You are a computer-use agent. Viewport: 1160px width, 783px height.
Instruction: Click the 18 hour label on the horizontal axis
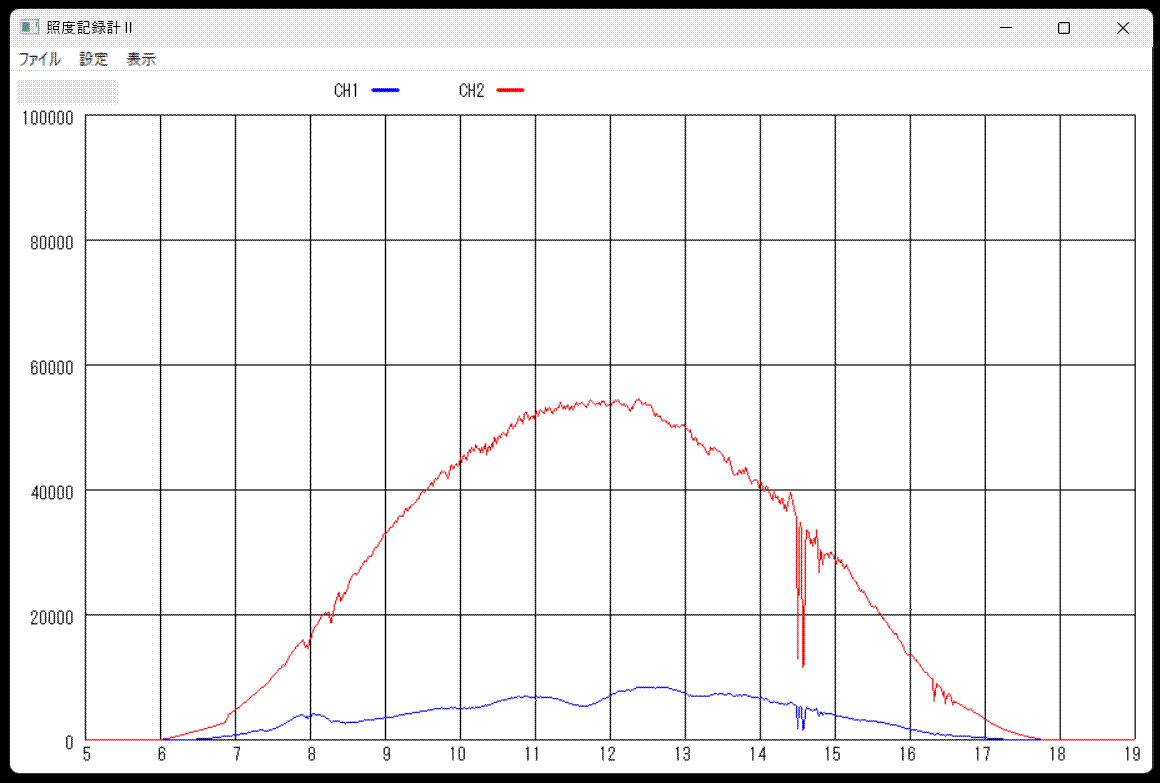[x=1059, y=755]
